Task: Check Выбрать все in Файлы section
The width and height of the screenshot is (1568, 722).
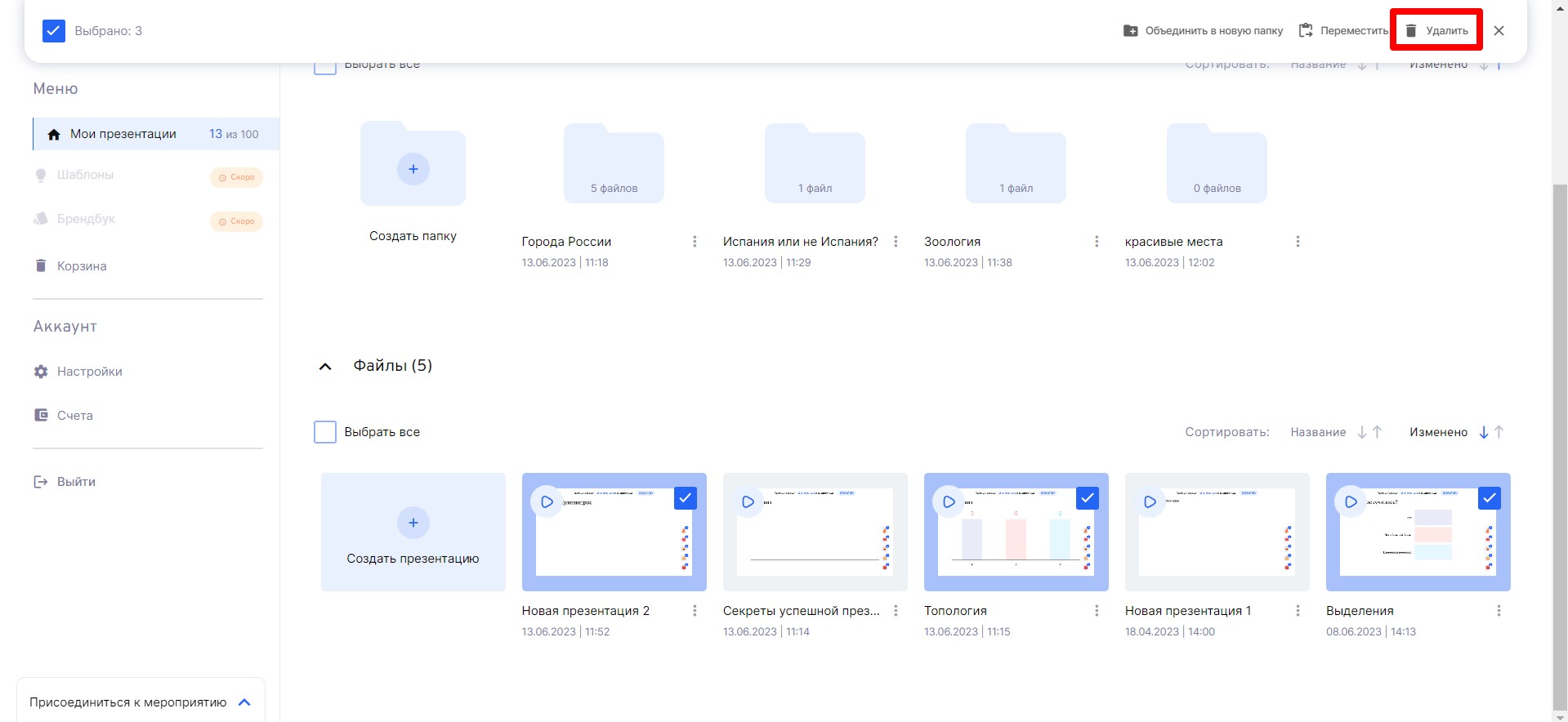Action: [325, 432]
